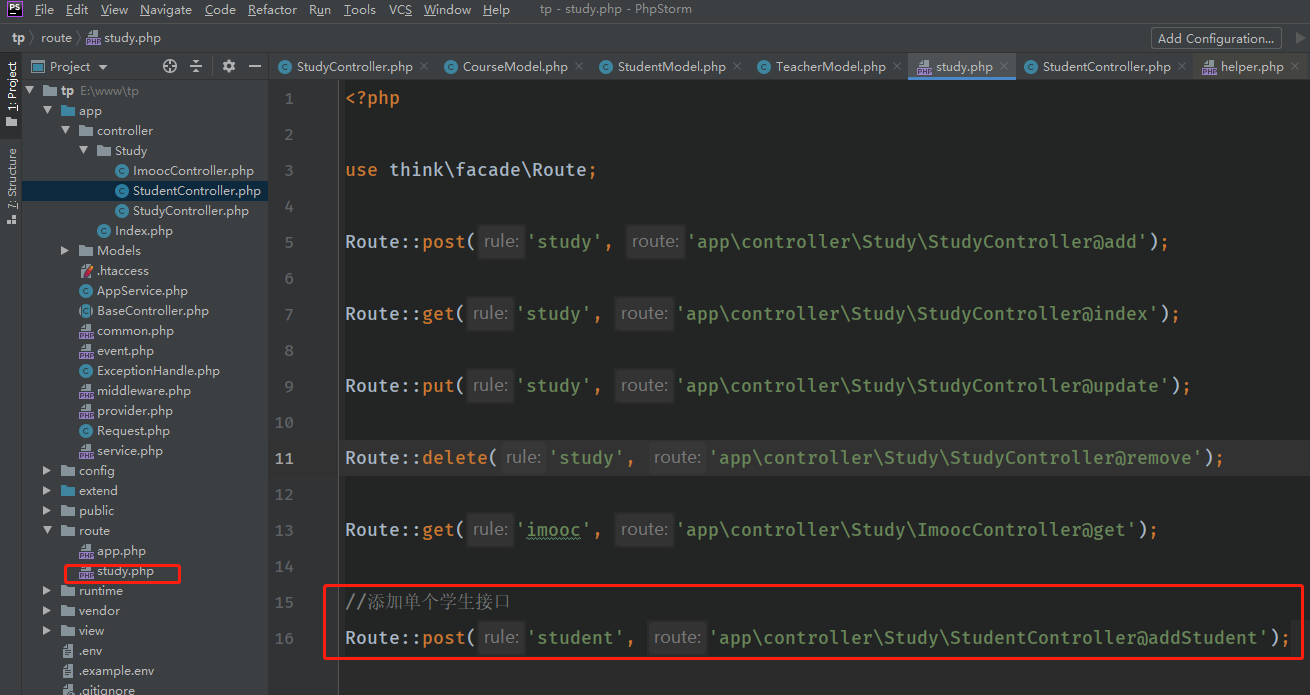Close the CourseModel.php tab
Viewport: 1310px width, 695px height.
point(579,66)
